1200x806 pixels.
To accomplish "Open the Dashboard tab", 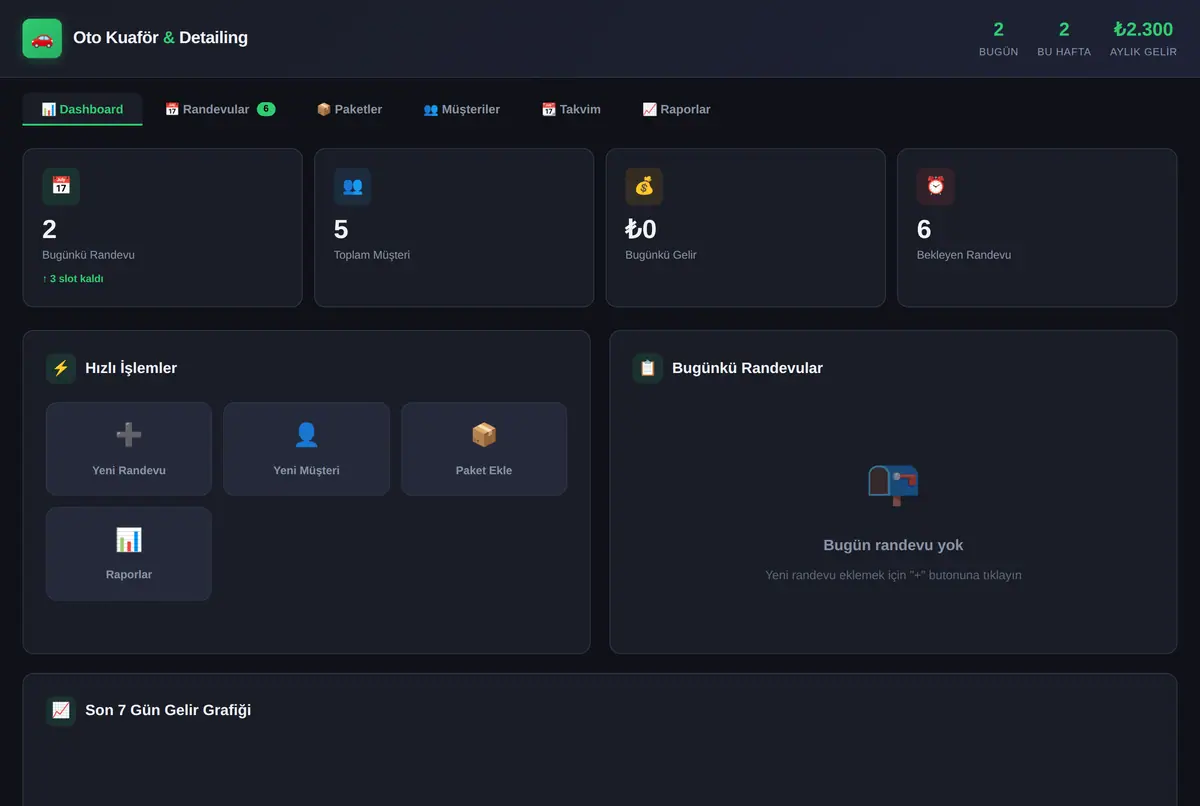I will (82, 109).
